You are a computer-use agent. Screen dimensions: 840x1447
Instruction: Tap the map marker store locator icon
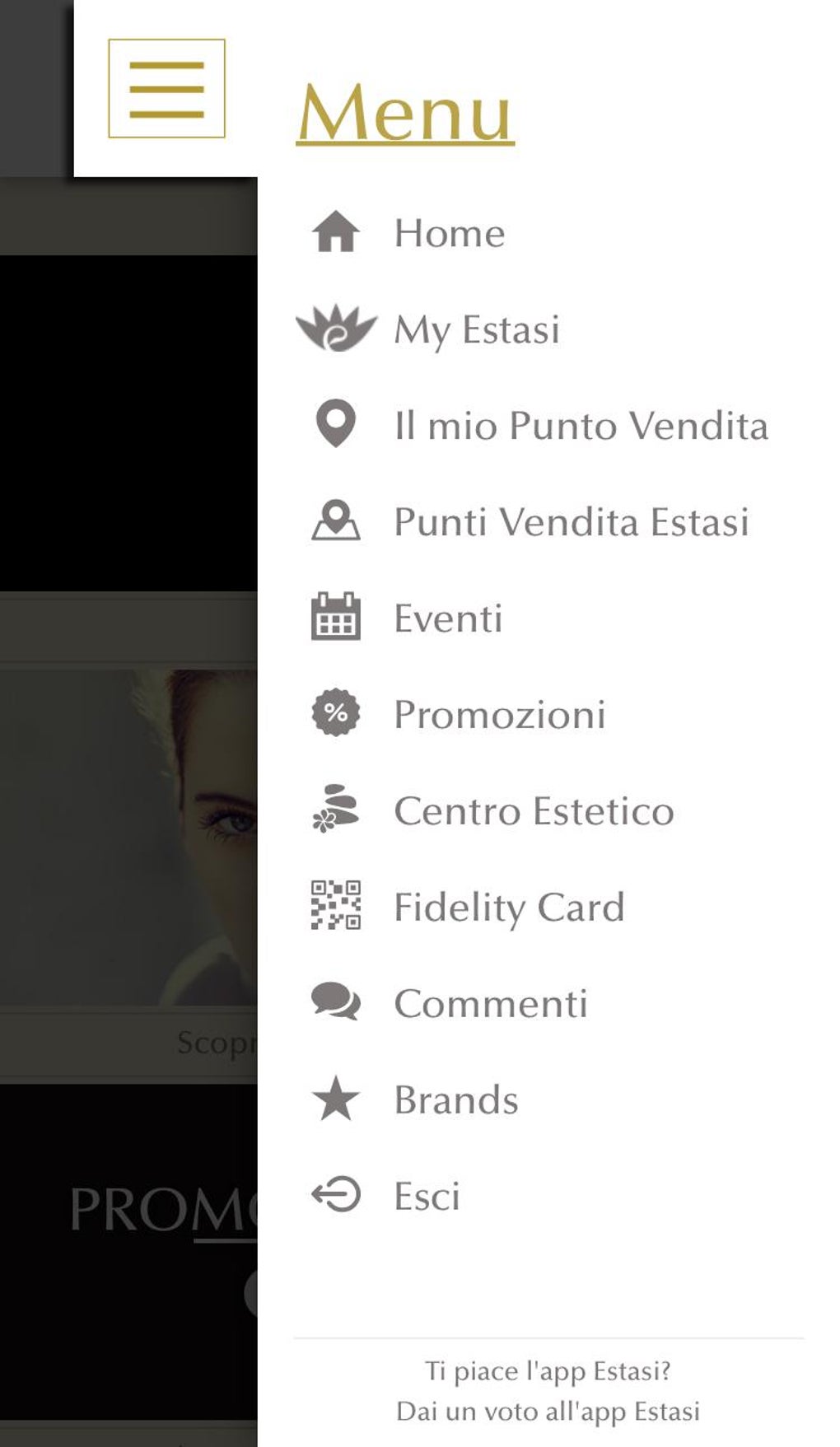(x=336, y=520)
